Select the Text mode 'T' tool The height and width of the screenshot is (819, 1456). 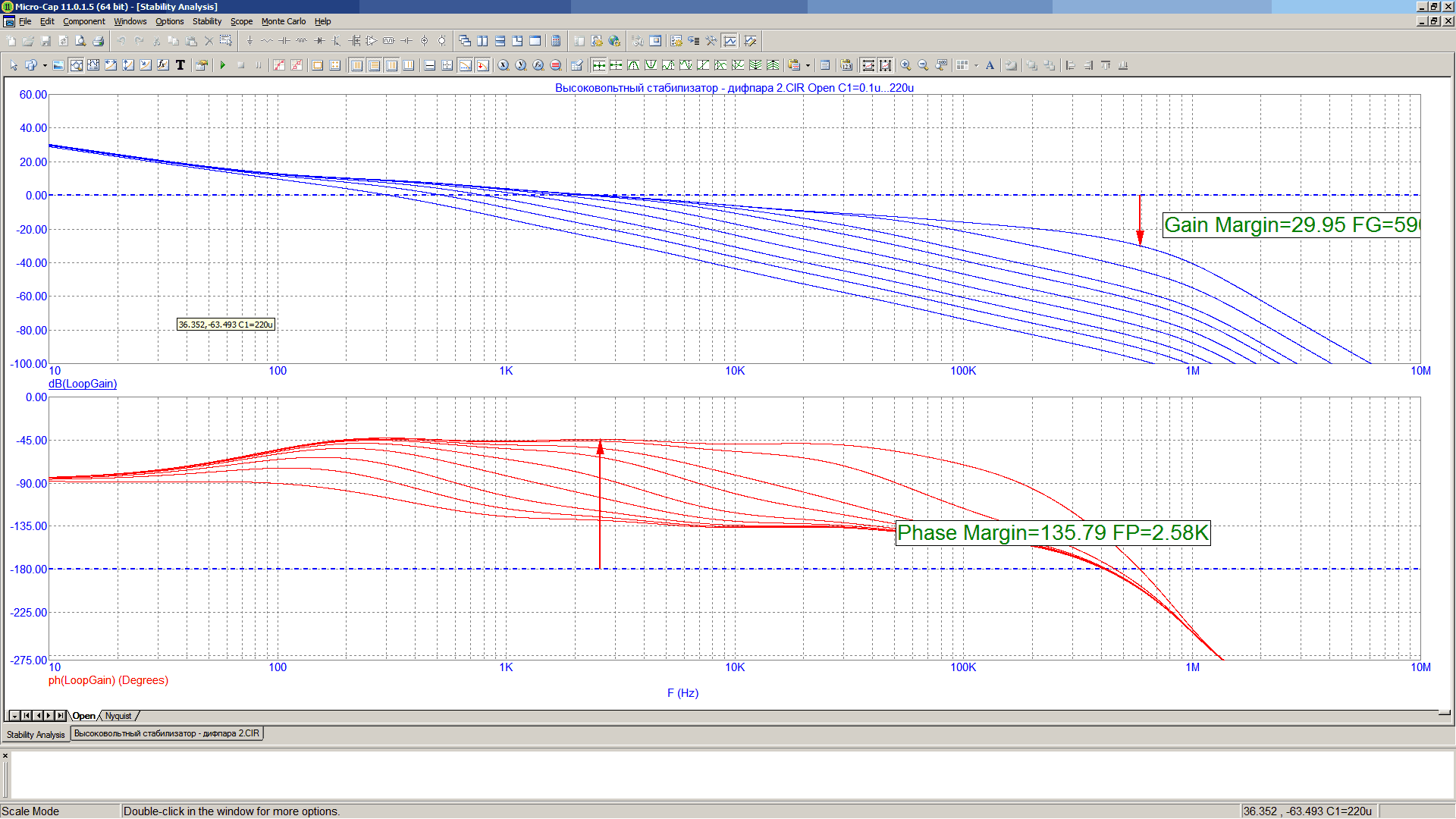[180, 65]
